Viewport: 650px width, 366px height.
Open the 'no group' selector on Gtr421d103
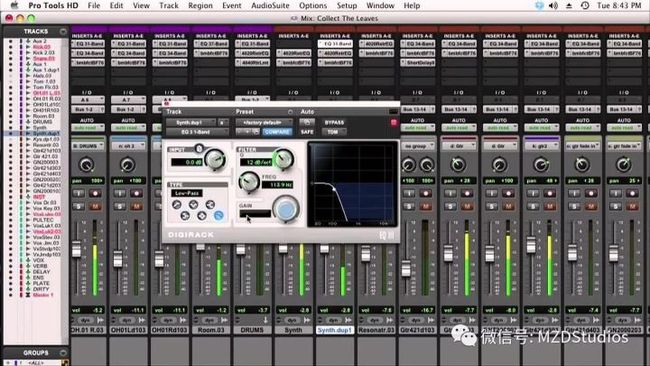[417, 146]
